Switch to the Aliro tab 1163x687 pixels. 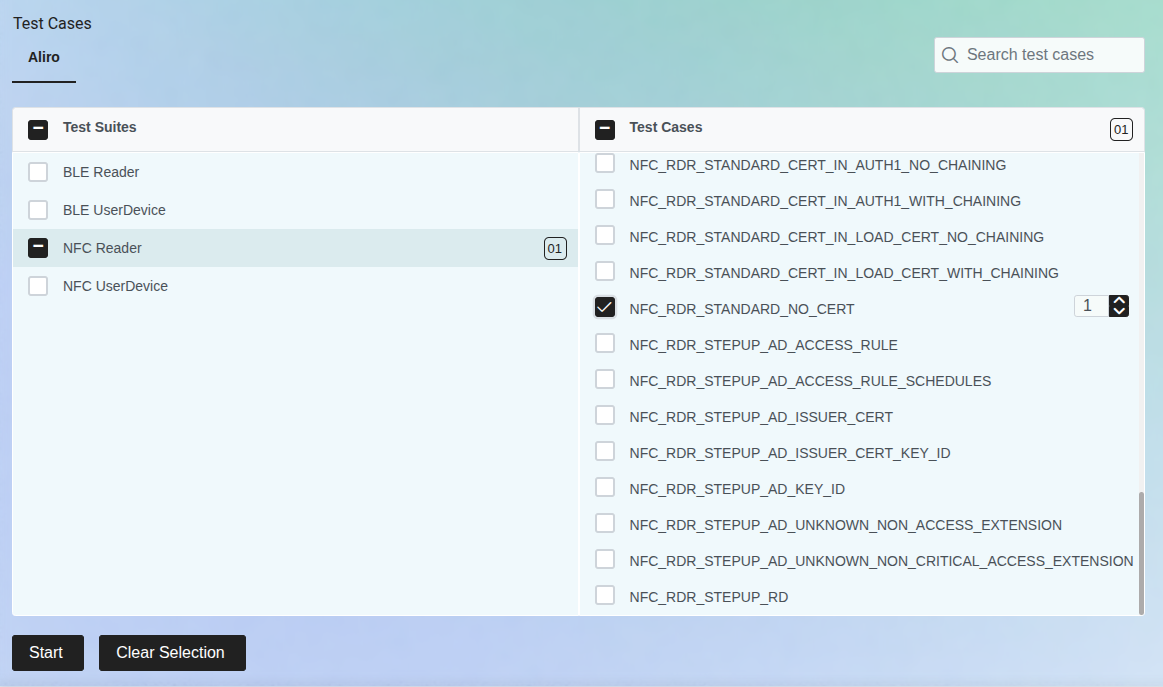tap(44, 57)
